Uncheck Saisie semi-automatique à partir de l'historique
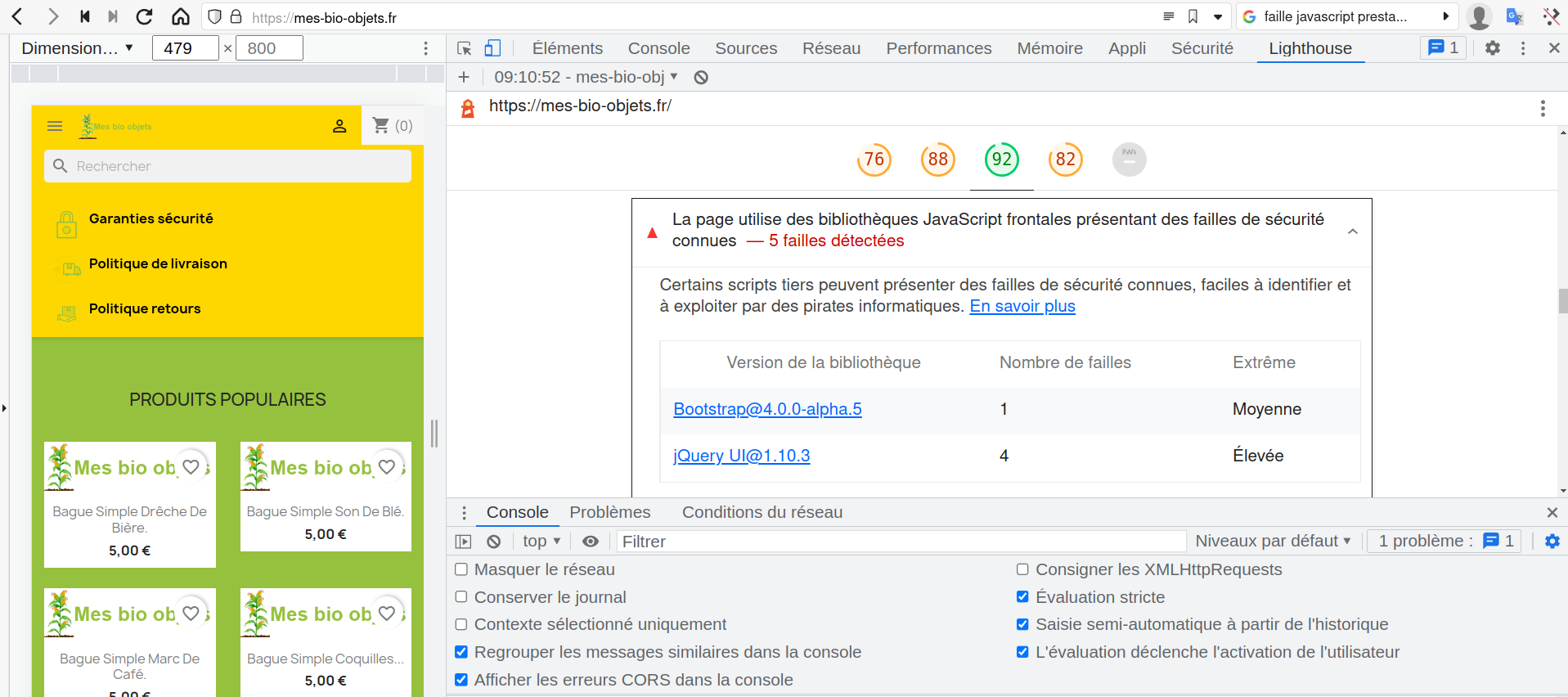This screenshot has width=1568, height=697. click(1022, 624)
